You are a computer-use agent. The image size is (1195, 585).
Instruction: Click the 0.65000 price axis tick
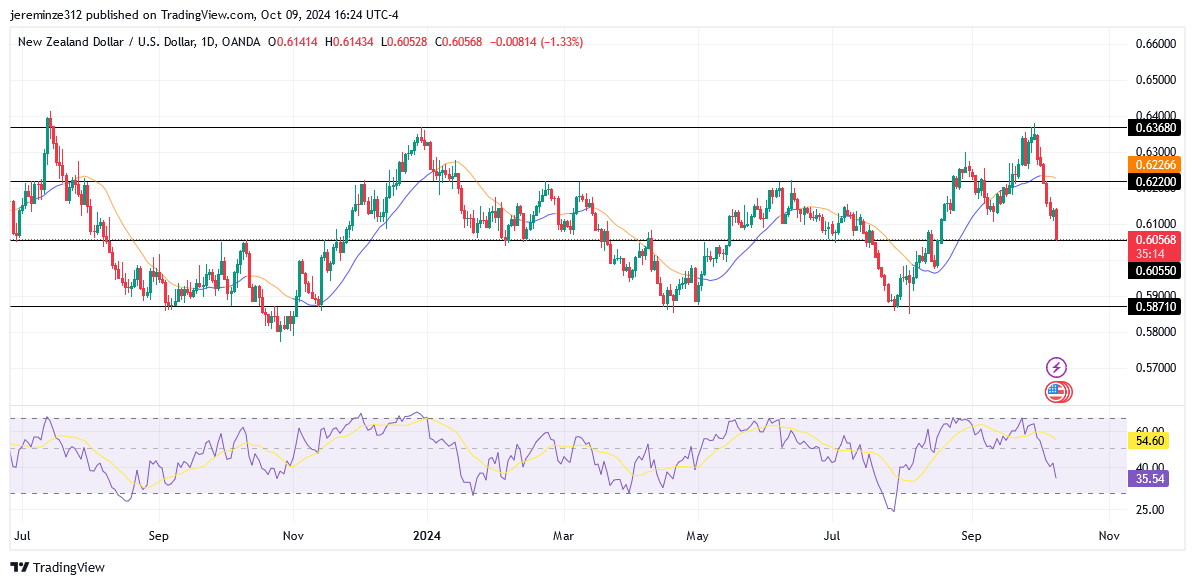click(1155, 80)
